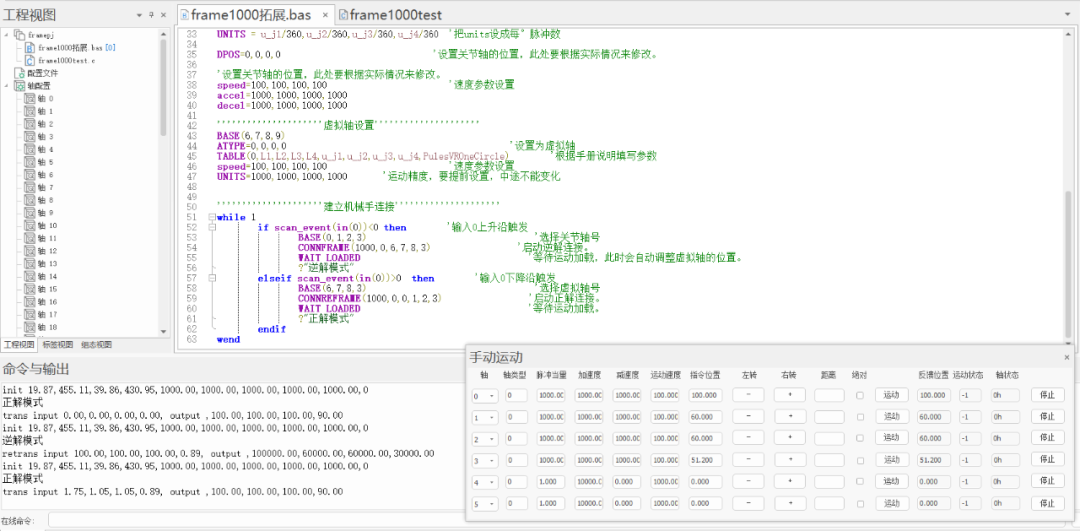Collapse the while loop fold marker at line 51
Image resolution: width=1080 pixels, height=531 pixels.
(211, 217)
